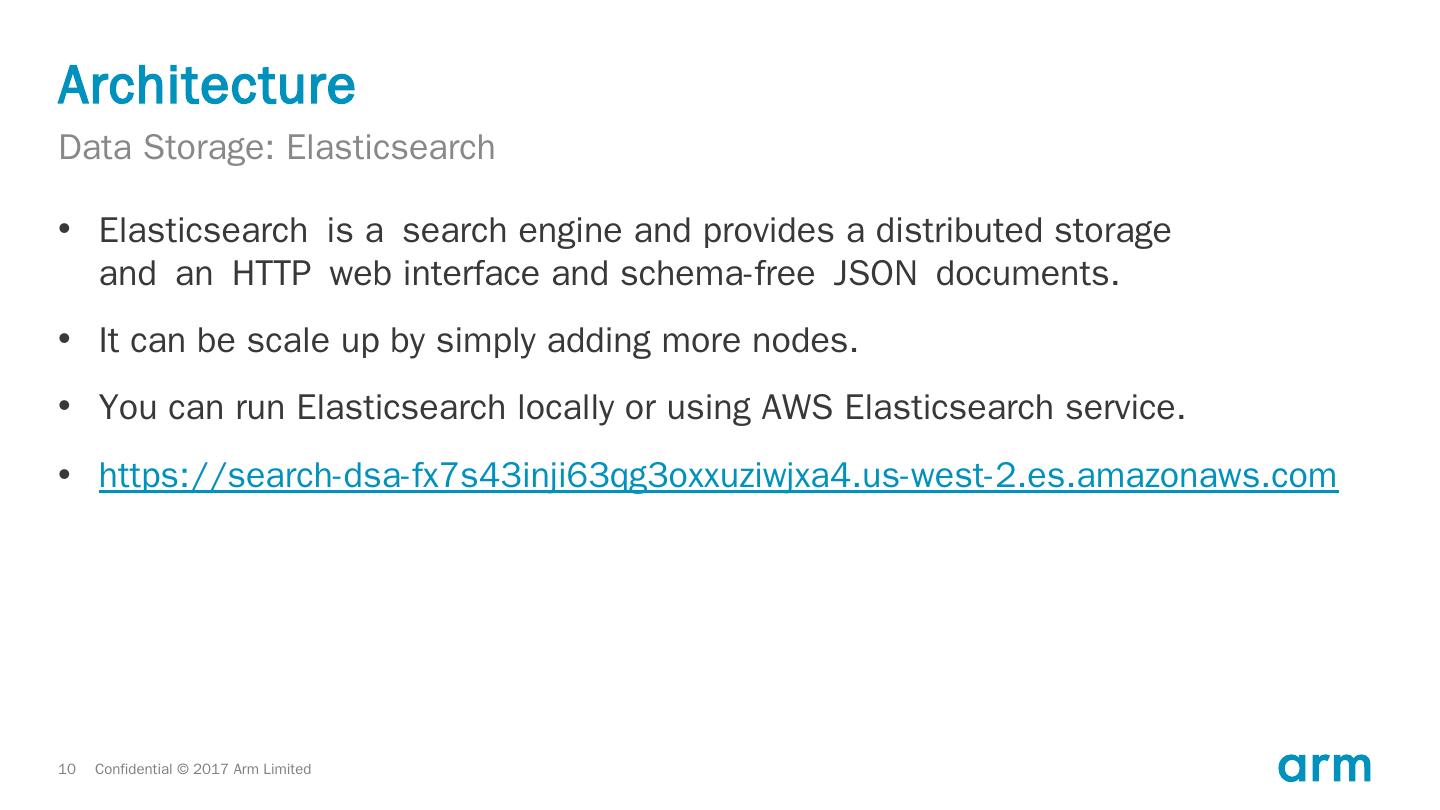Image resolution: width=1440 pixels, height=810 pixels.
Task: Click the arm logo
Action: pos(1323,768)
